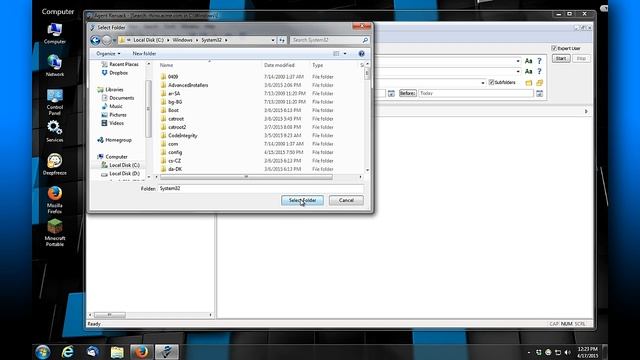This screenshot has width=640, height=360.
Task: Expand the view options dropdown arrow
Action: (345, 53)
